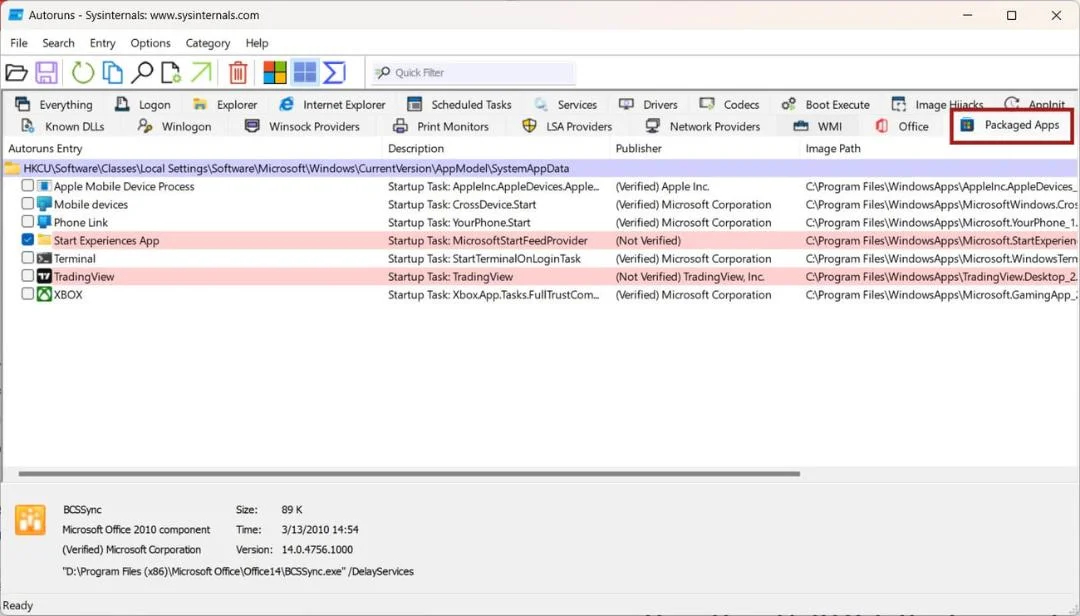Viewport: 1080px width, 616px height.
Task: Enable the Terminal entry checkbox
Action: pyautogui.click(x=28, y=257)
